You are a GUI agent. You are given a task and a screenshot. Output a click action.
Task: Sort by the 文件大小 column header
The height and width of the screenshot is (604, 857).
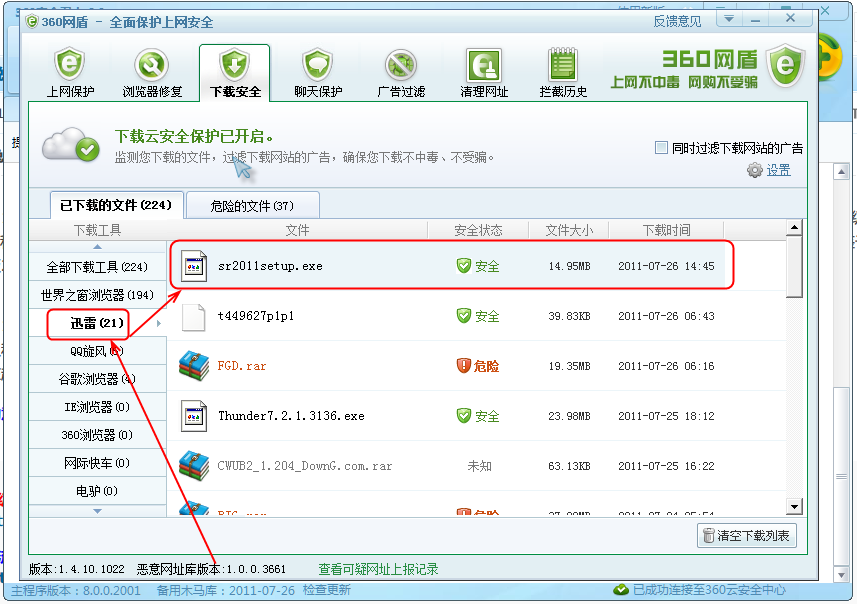point(569,230)
